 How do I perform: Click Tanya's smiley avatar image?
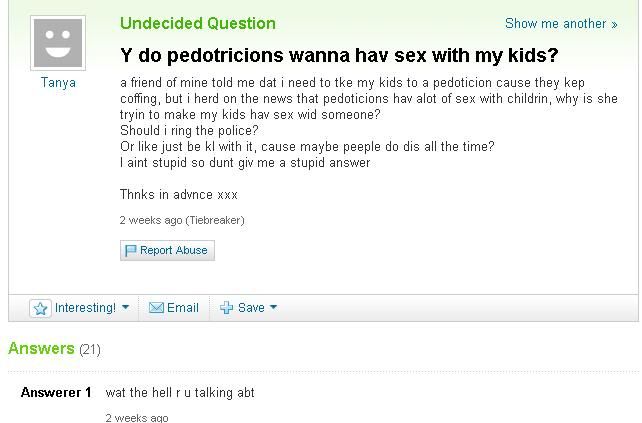coord(58,43)
